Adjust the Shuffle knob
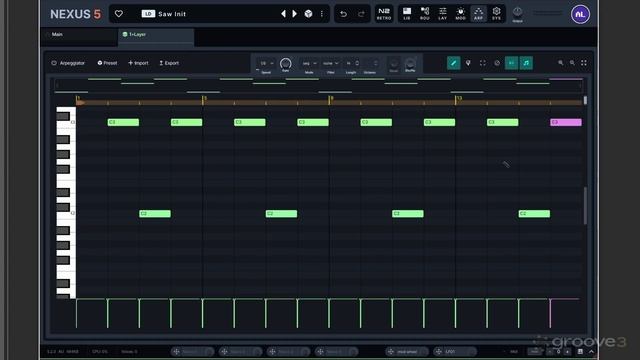640x360 pixels. point(410,63)
